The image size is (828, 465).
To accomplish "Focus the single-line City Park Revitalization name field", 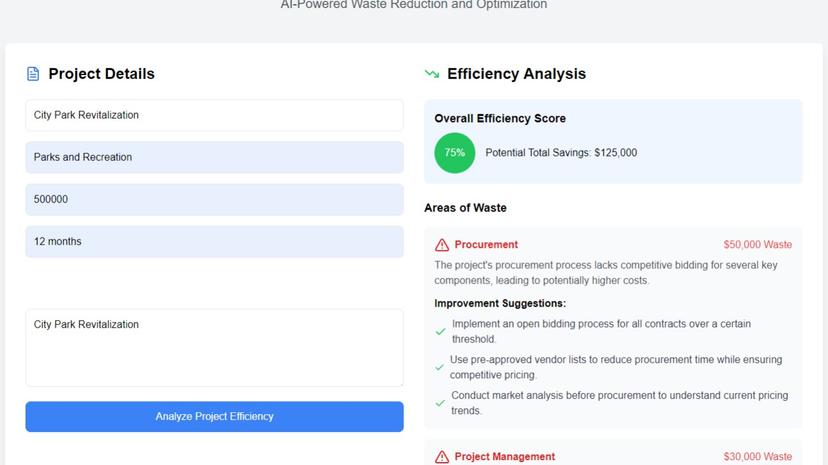I will [x=214, y=115].
